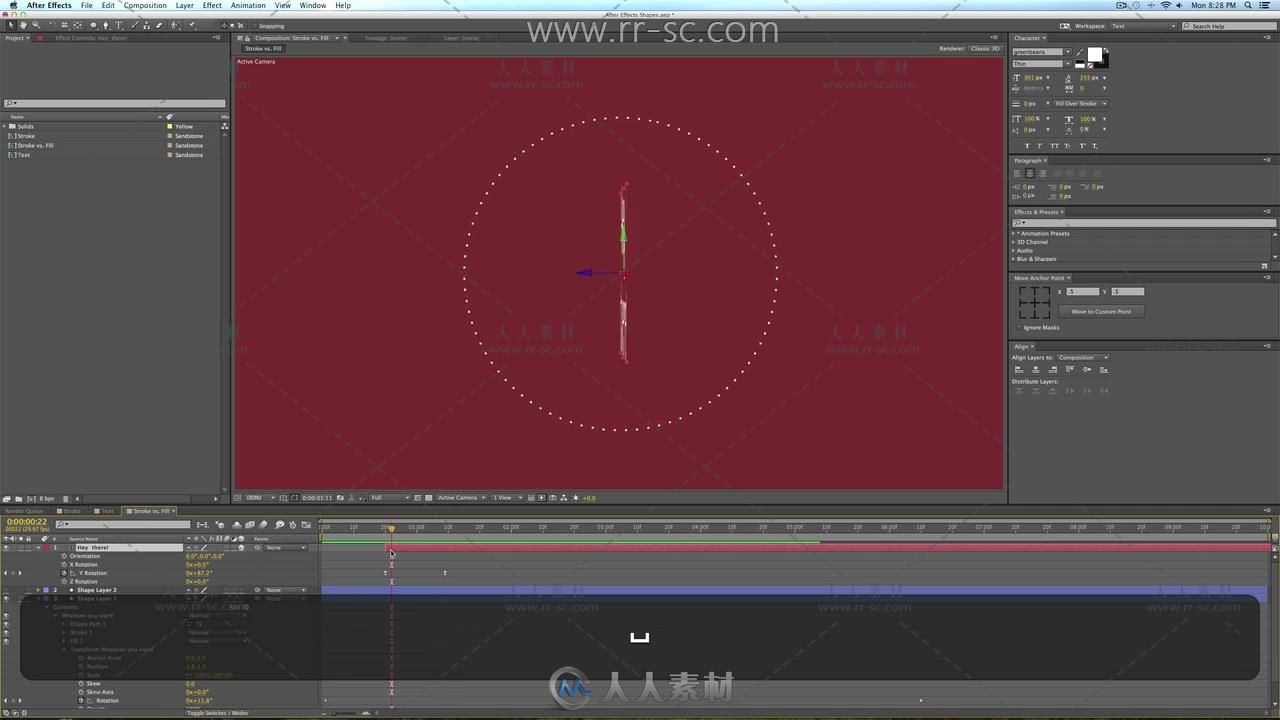1280x720 pixels.
Task: Select the Zoom magnifier tool
Action: (x=36, y=25)
